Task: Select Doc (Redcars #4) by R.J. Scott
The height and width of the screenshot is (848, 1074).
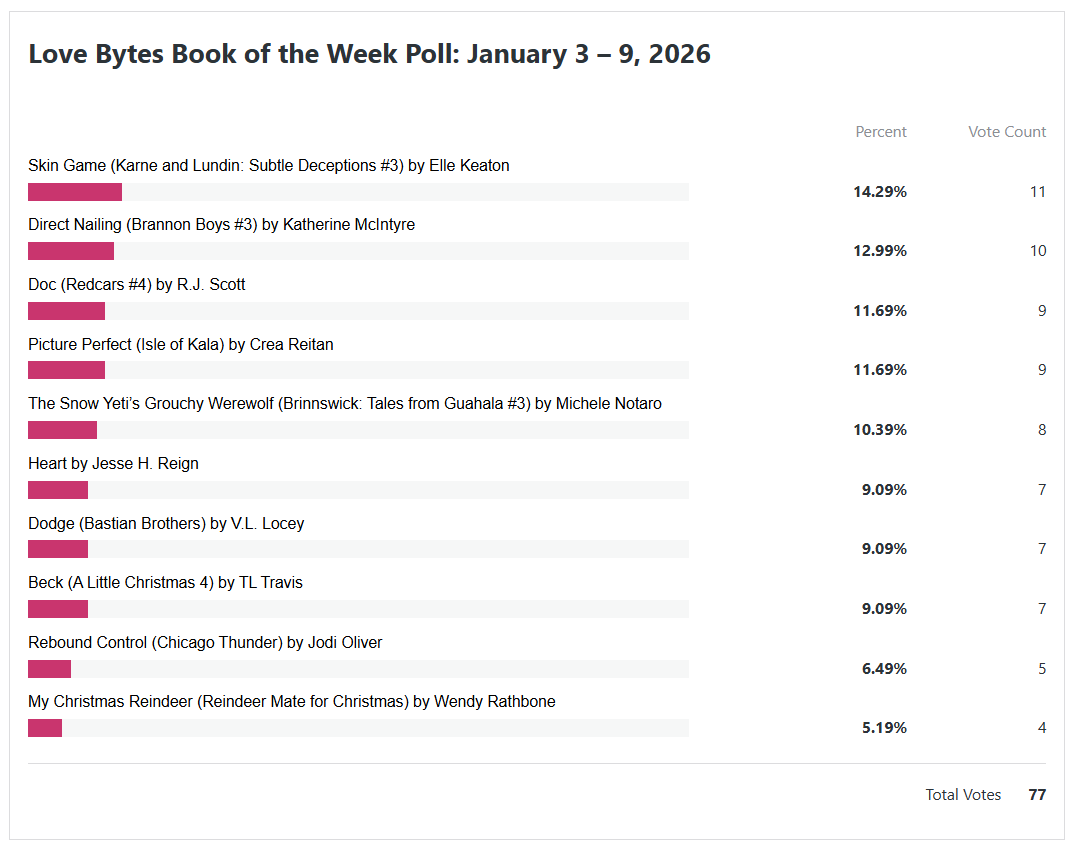Action: click(x=136, y=285)
